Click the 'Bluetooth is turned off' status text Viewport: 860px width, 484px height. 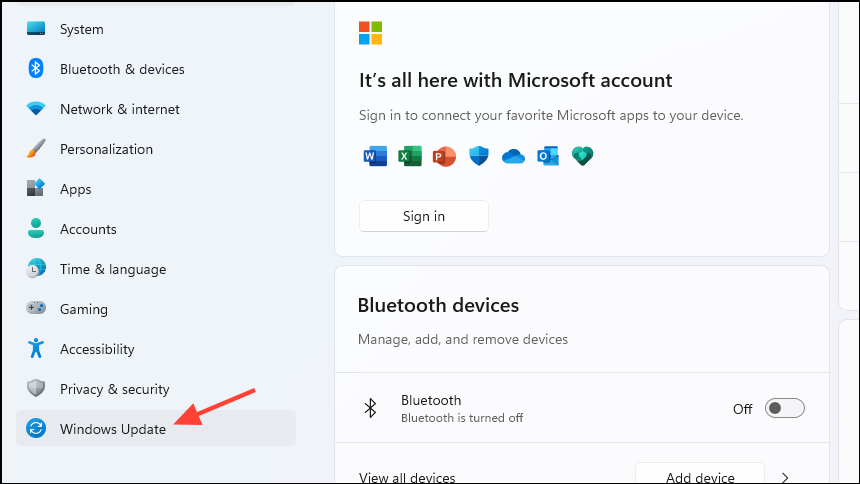[x=462, y=418]
